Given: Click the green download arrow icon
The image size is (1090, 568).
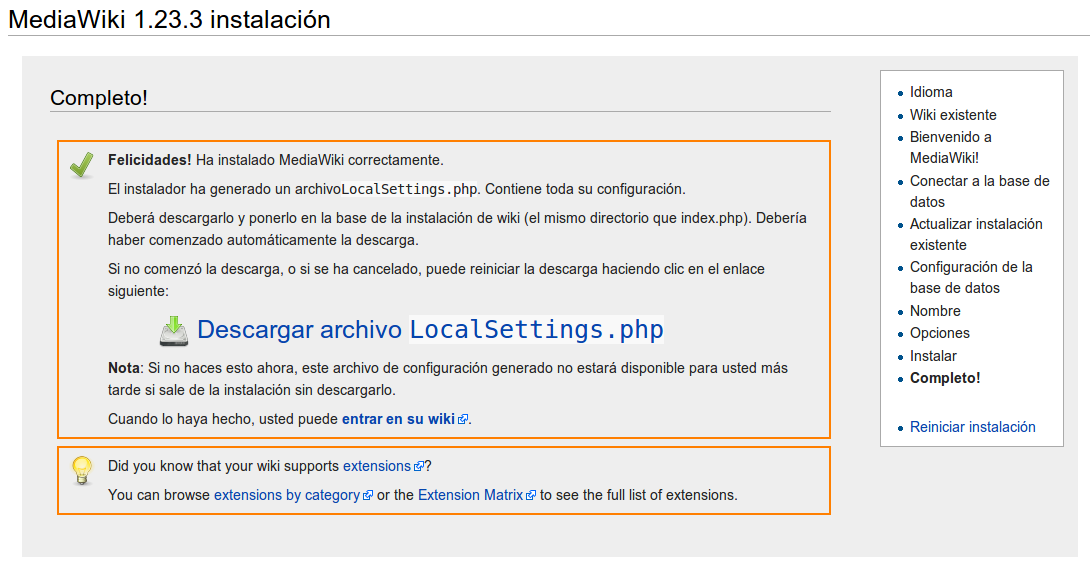Looking at the screenshot, I should [174, 331].
